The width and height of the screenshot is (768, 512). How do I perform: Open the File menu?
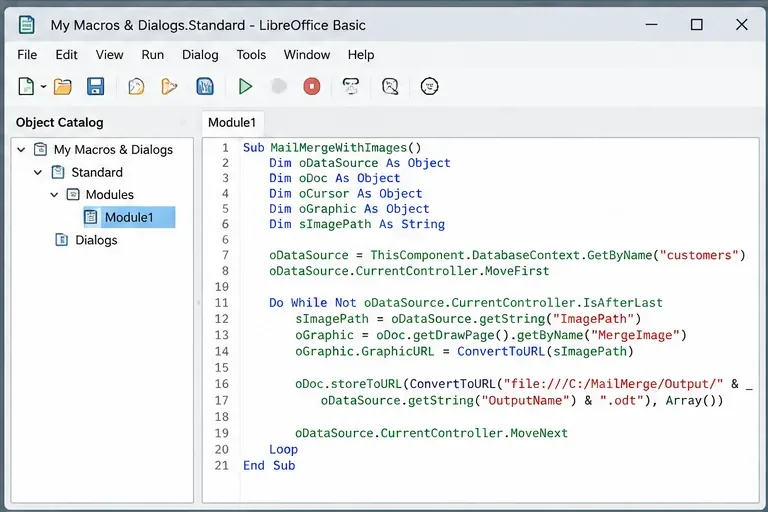tap(27, 55)
